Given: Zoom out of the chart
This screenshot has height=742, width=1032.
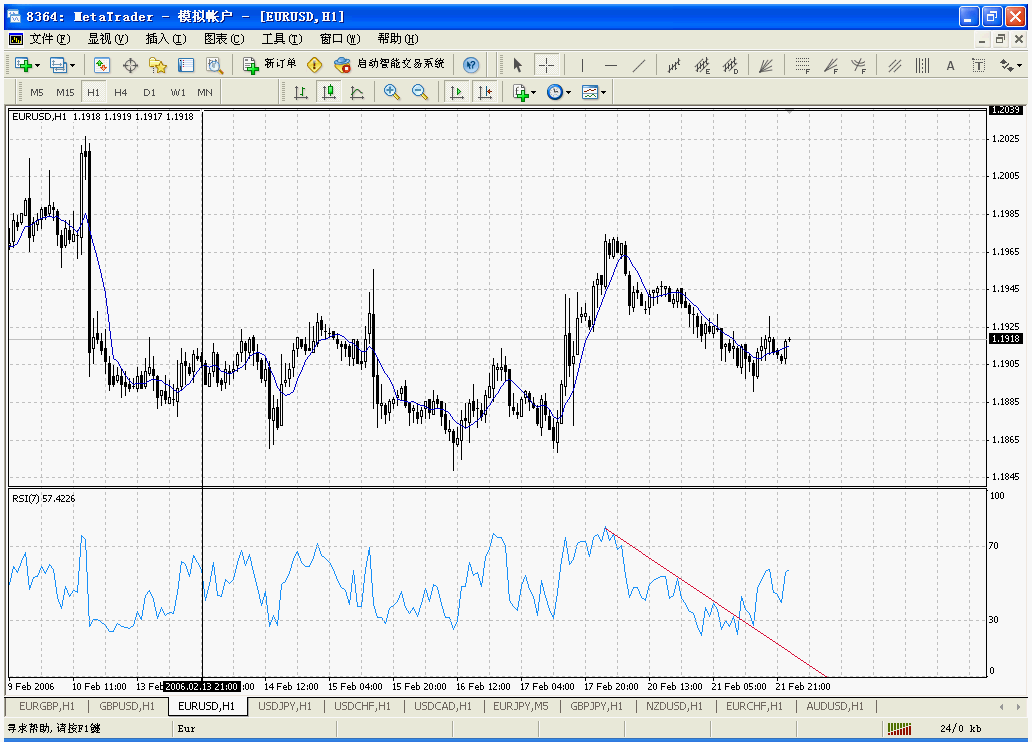Looking at the screenshot, I should click(420, 92).
